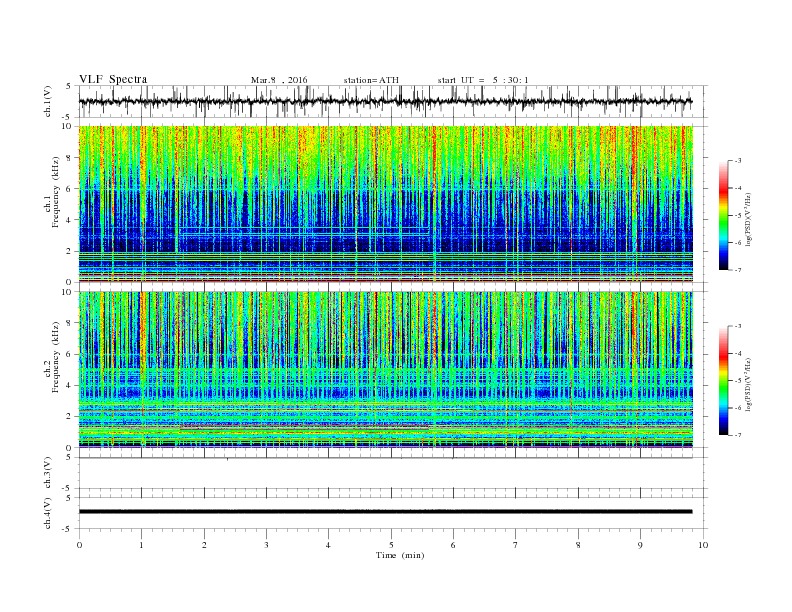Viewport: 792px width, 612px height.
Task: Select the "start UT = 5 :30: 1" text
Action: tap(483, 80)
